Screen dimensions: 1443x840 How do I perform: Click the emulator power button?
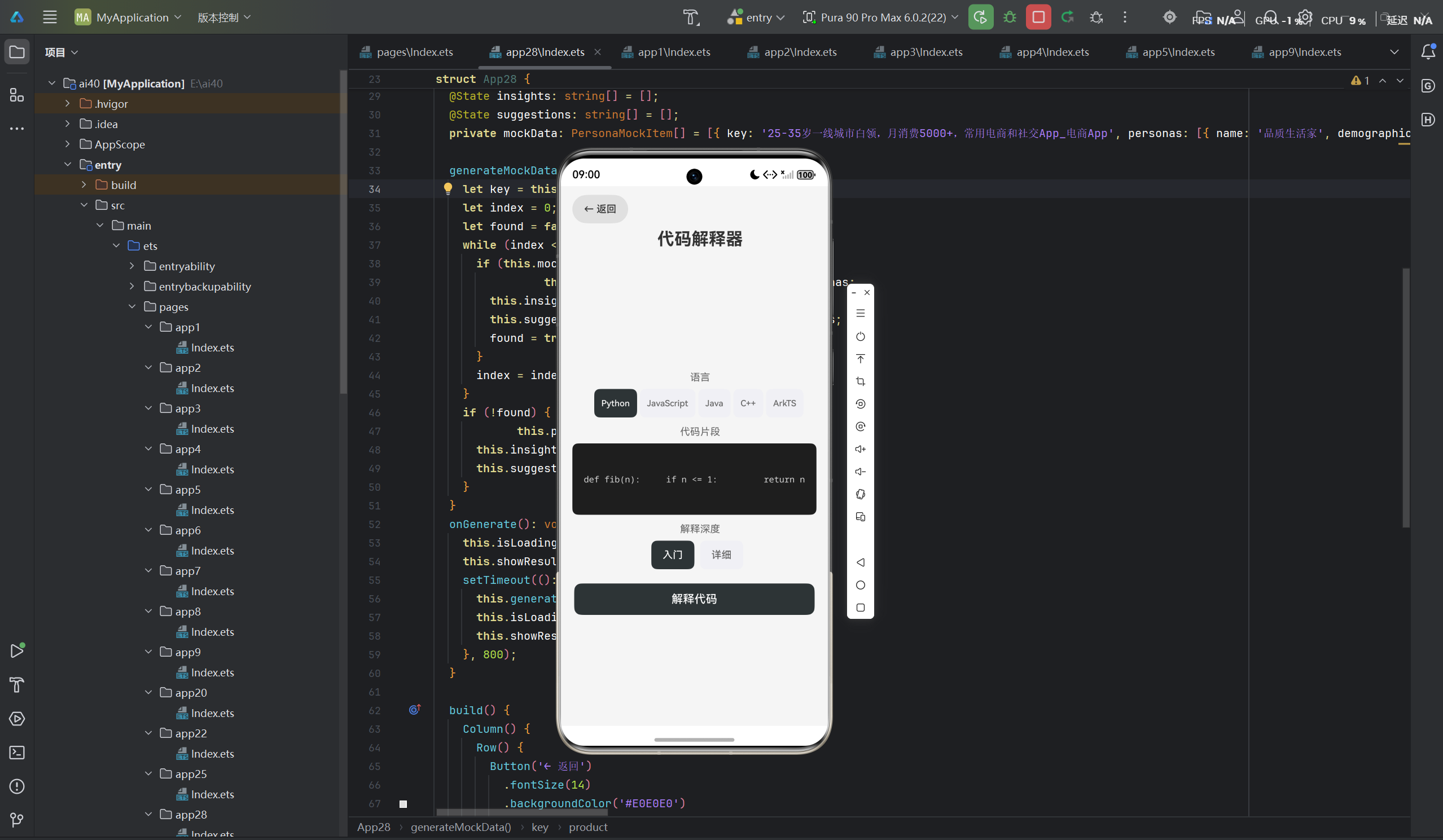tap(860, 337)
